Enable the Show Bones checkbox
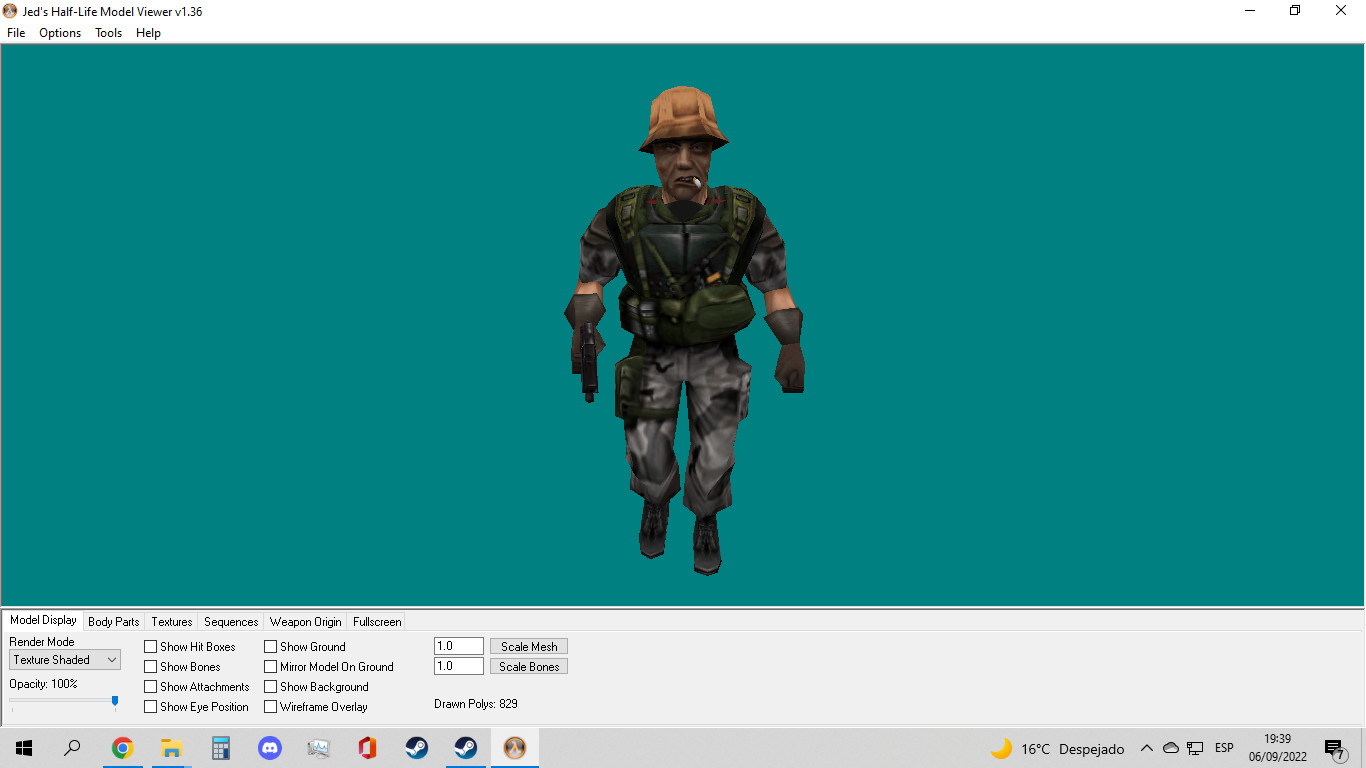Screen dimensions: 1366x768 [148, 666]
